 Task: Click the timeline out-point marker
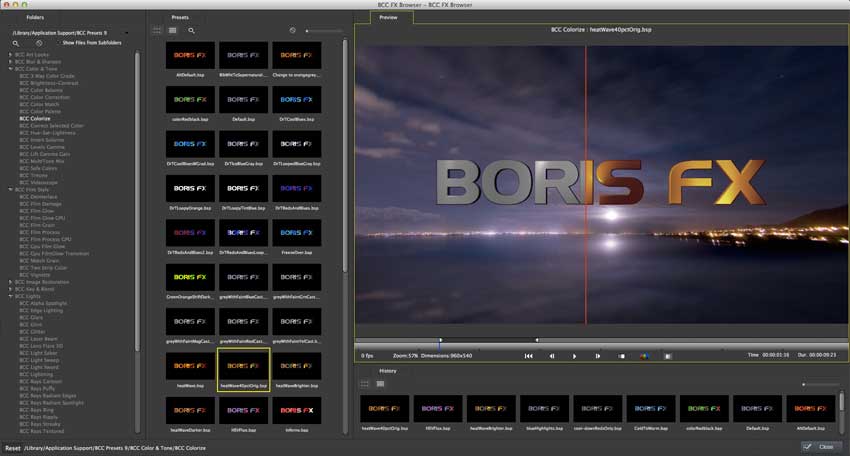coord(537,340)
